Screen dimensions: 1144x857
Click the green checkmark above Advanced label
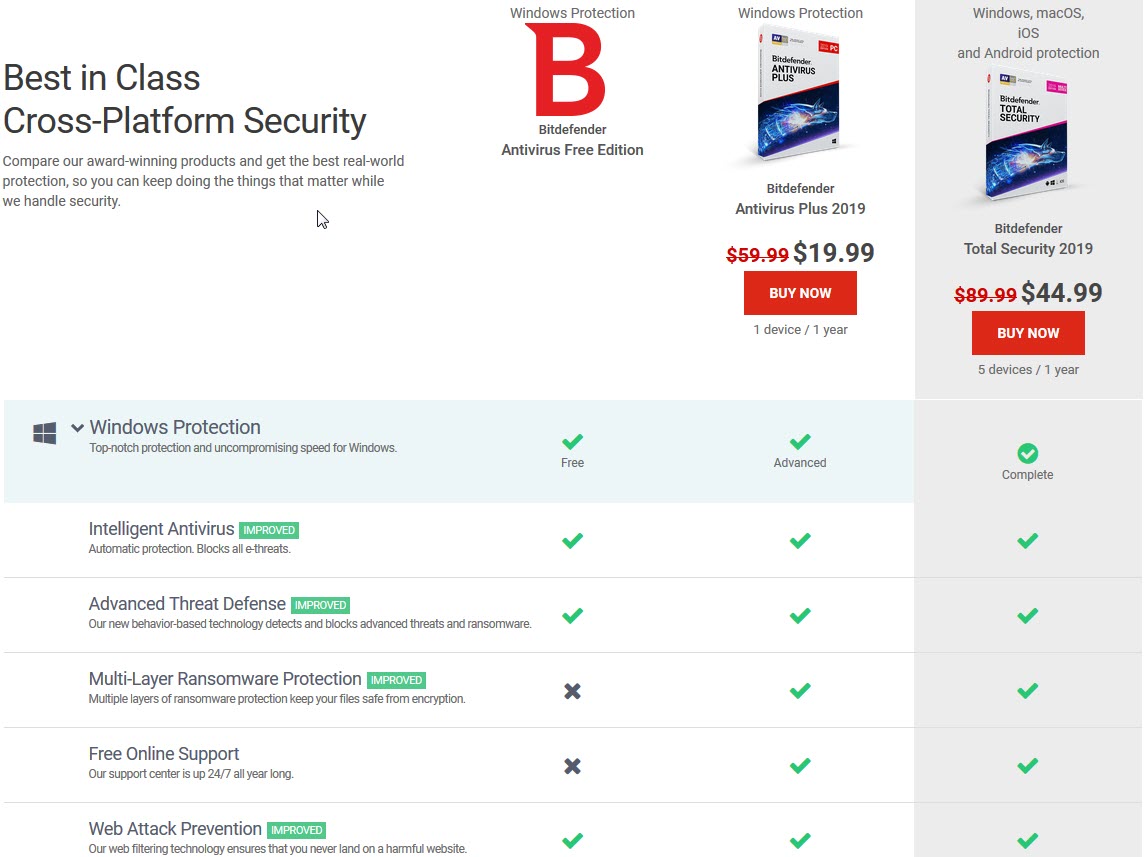[800, 441]
